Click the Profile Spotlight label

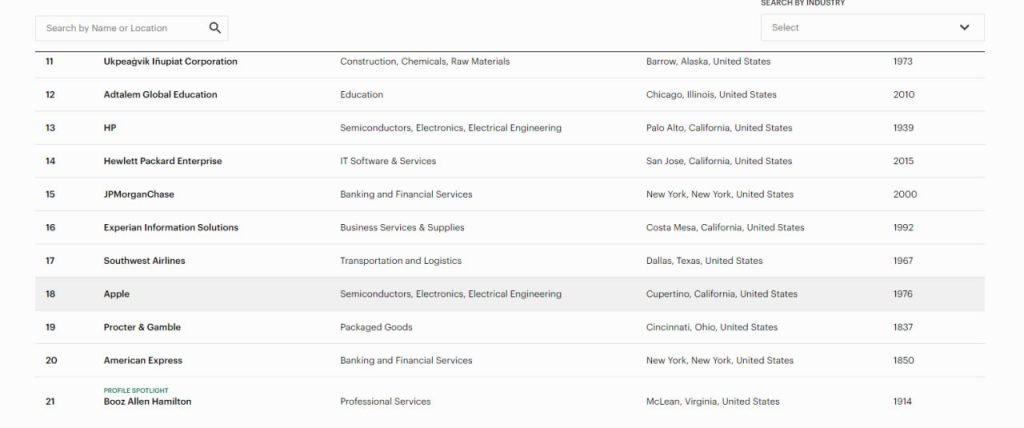136,390
